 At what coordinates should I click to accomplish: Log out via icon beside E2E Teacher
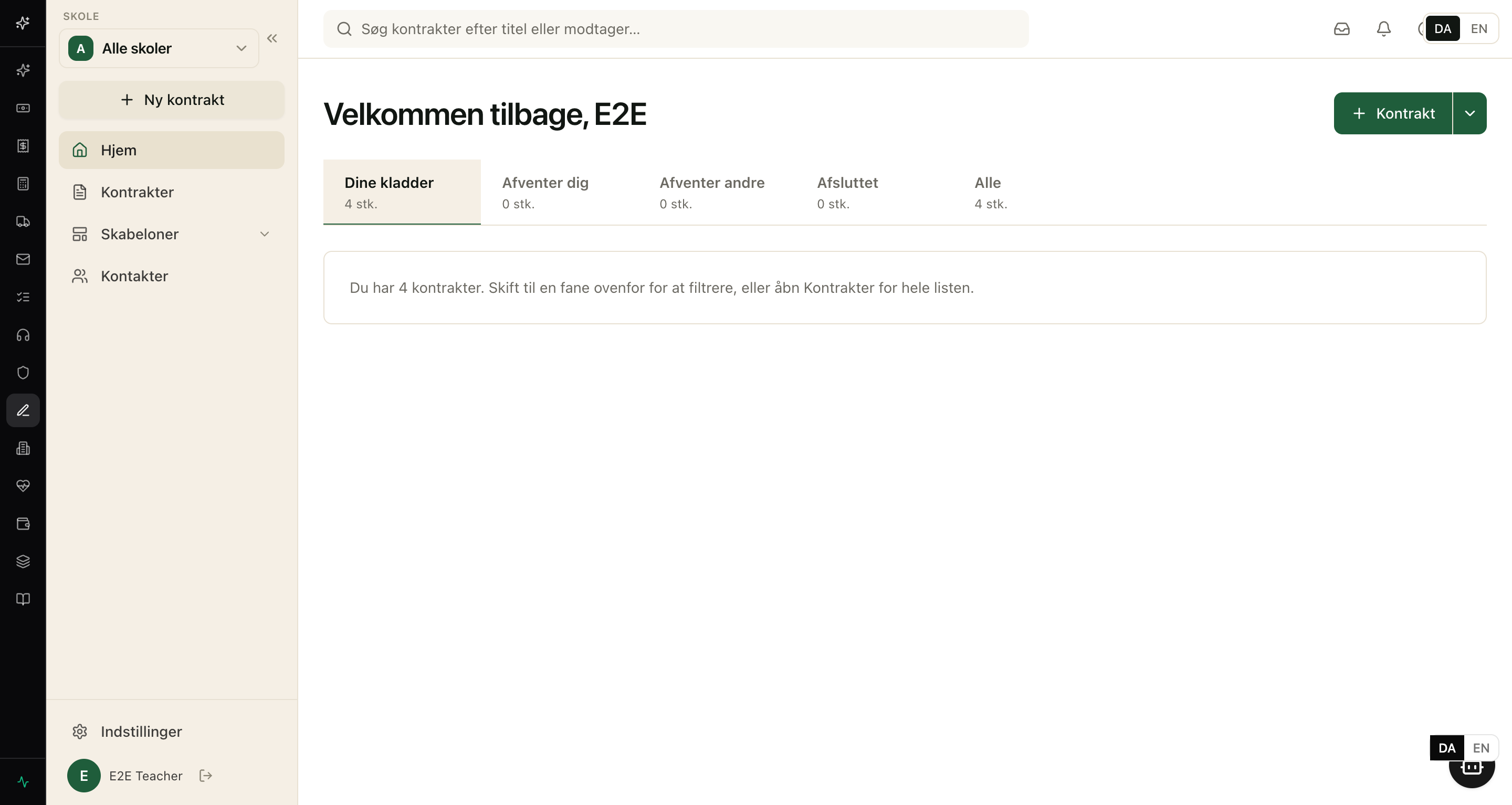click(205, 776)
